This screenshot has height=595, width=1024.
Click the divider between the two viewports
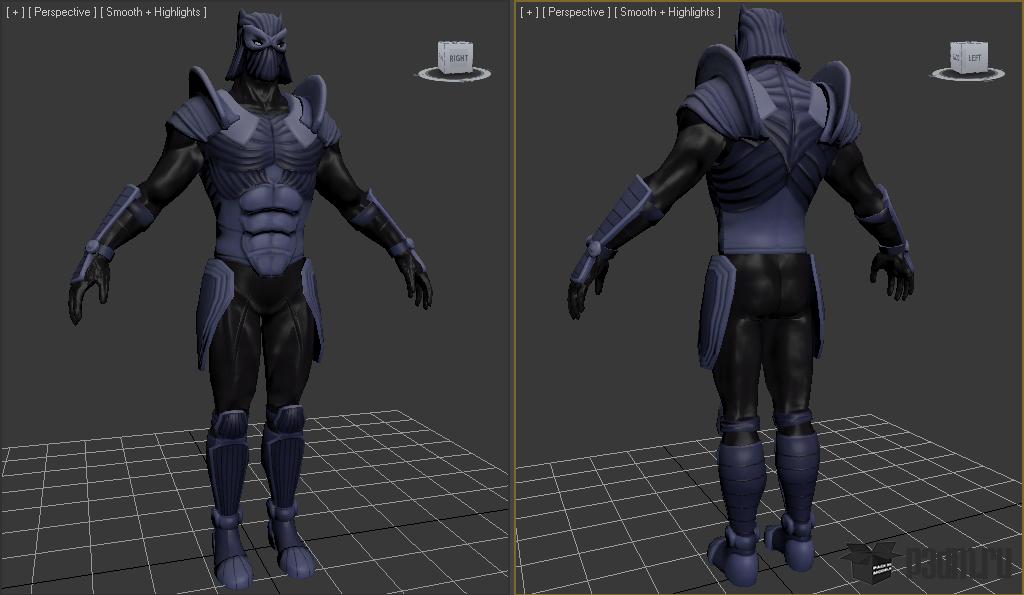pyautogui.click(x=512, y=300)
